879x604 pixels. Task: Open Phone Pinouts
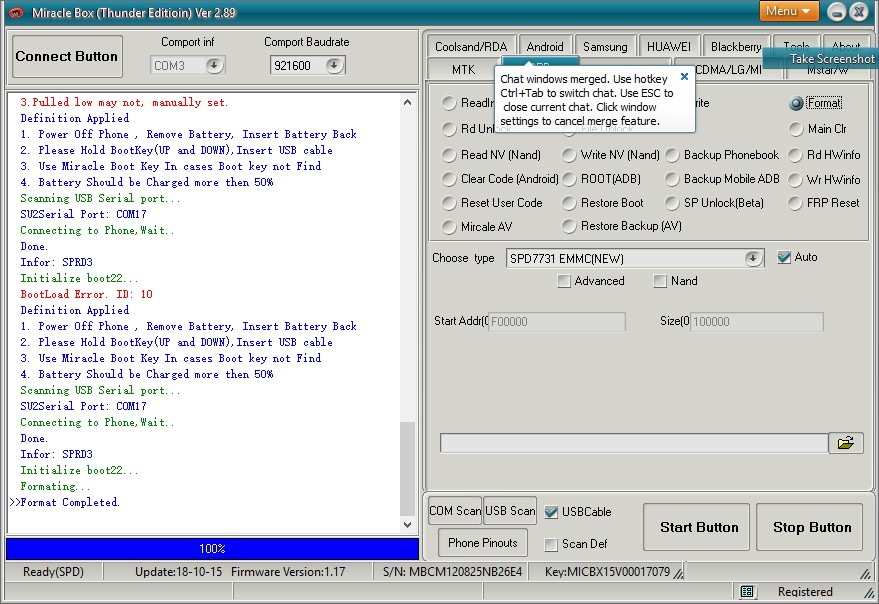[483, 542]
